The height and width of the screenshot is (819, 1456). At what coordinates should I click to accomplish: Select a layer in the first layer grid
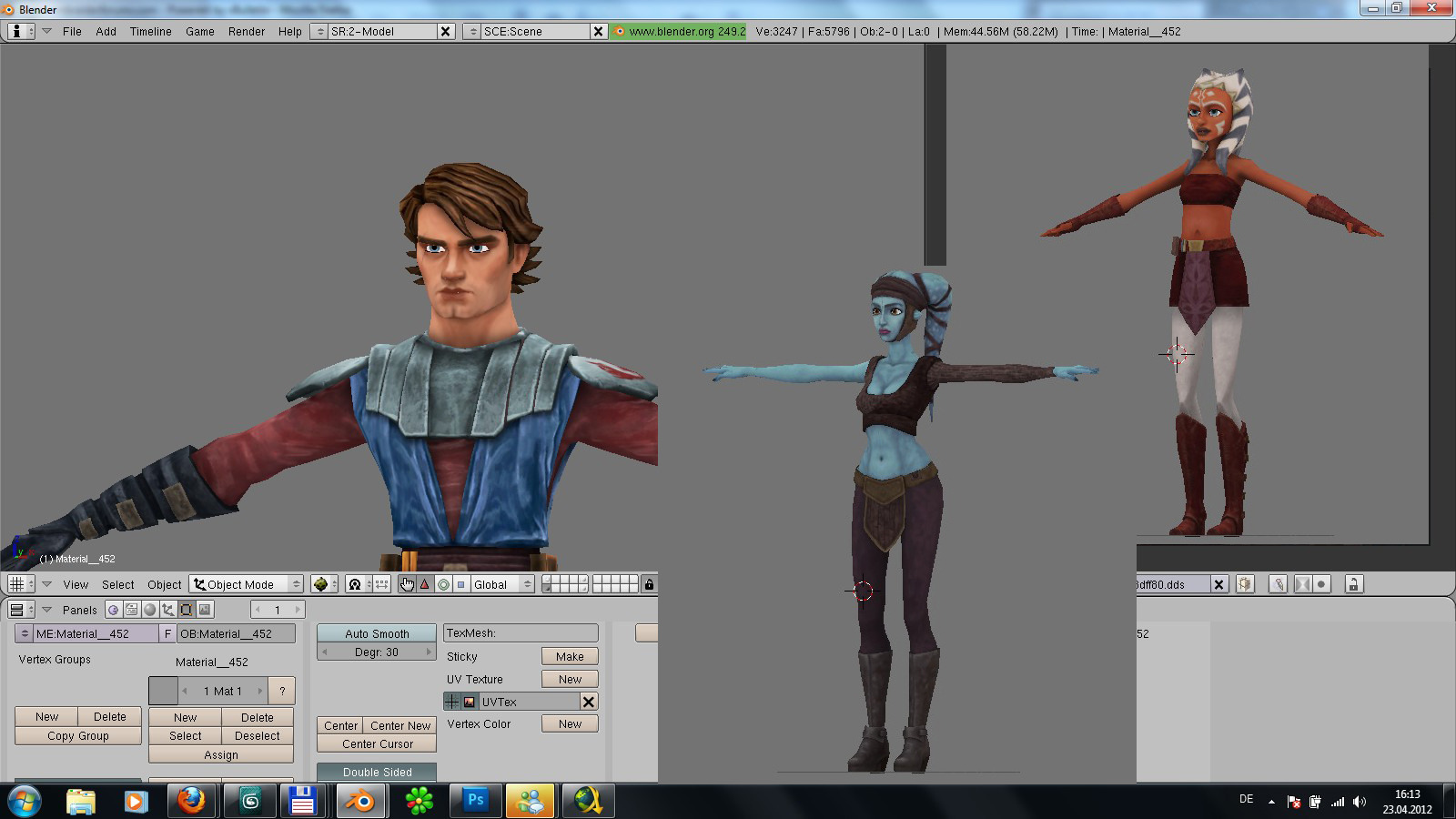[x=565, y=584]
